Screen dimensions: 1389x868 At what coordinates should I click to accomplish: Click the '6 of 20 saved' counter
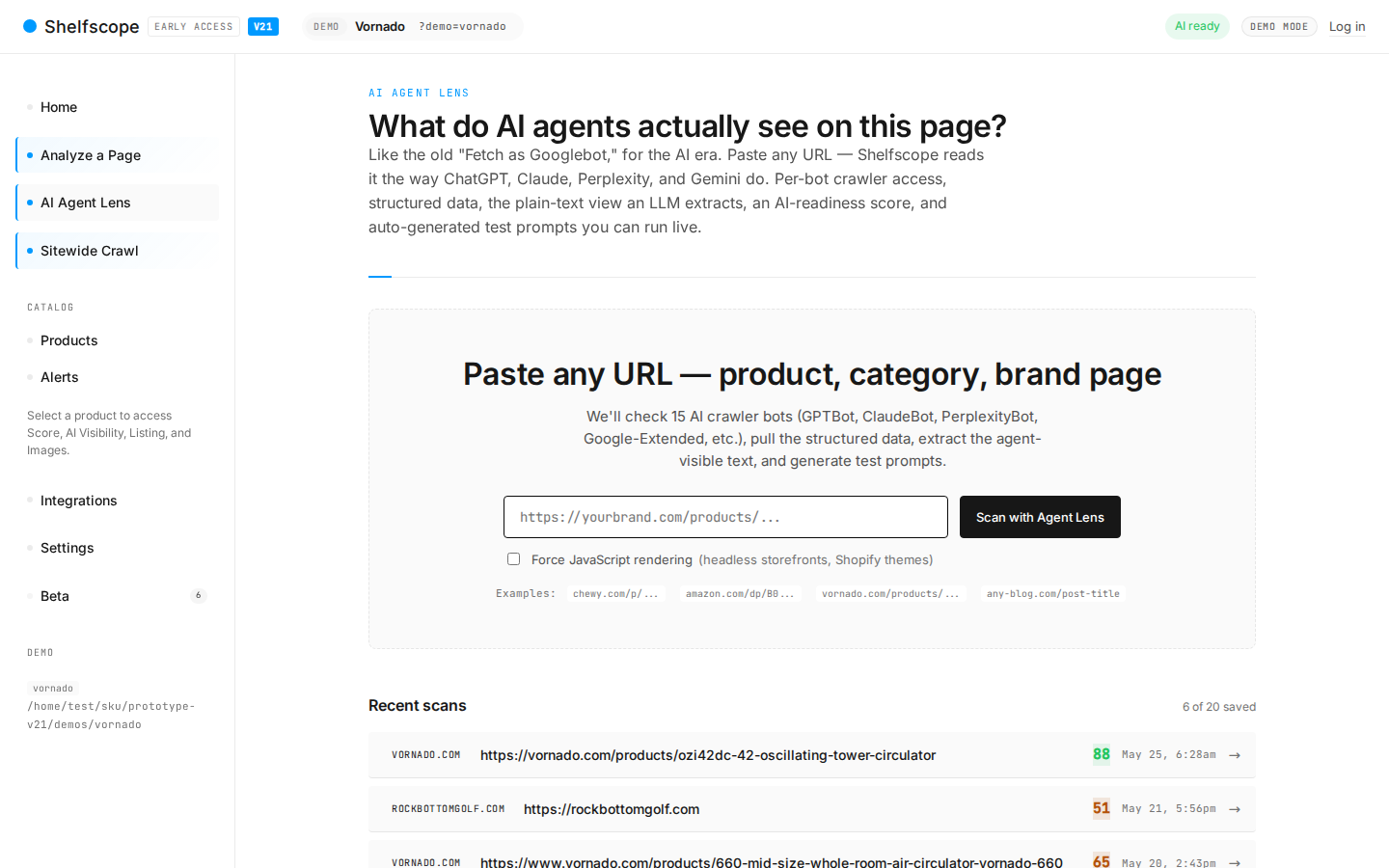point(1219,707)
